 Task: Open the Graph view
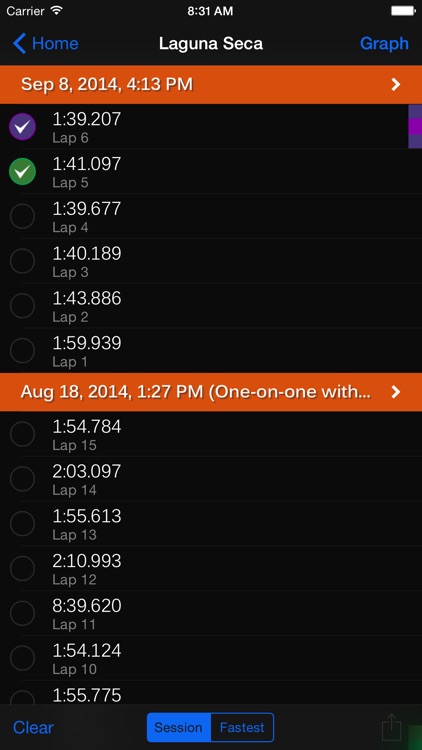[x=384, y=44]
